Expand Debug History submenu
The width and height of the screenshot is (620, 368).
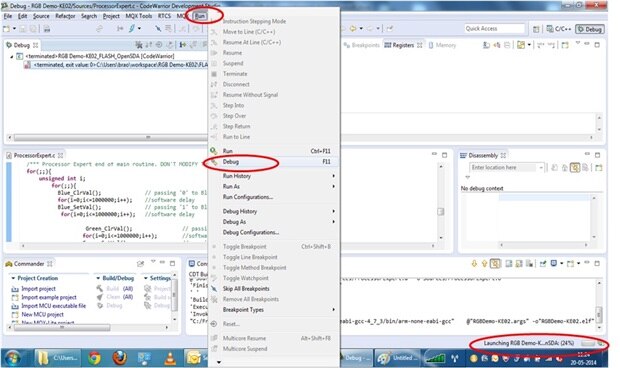[x=273, y=211]
